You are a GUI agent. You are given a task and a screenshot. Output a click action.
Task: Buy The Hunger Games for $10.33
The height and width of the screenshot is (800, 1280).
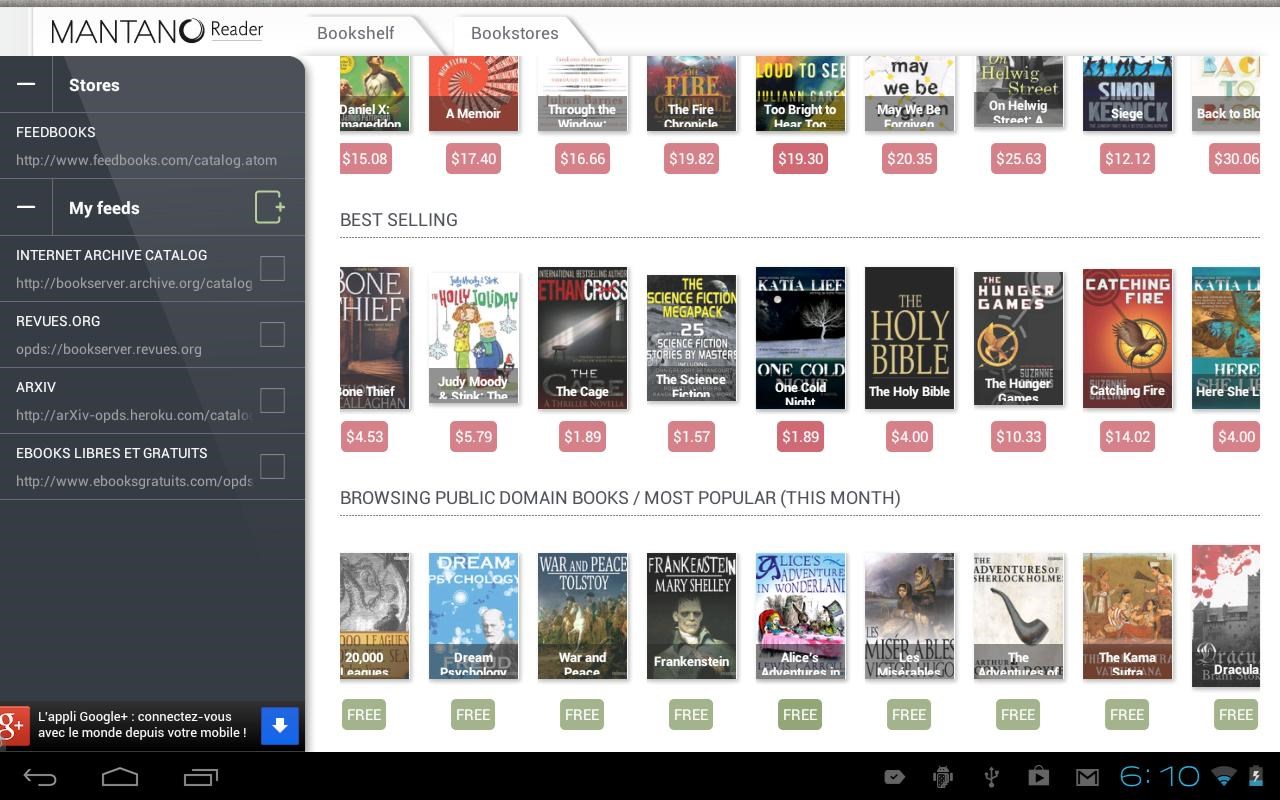(1018, 437)
